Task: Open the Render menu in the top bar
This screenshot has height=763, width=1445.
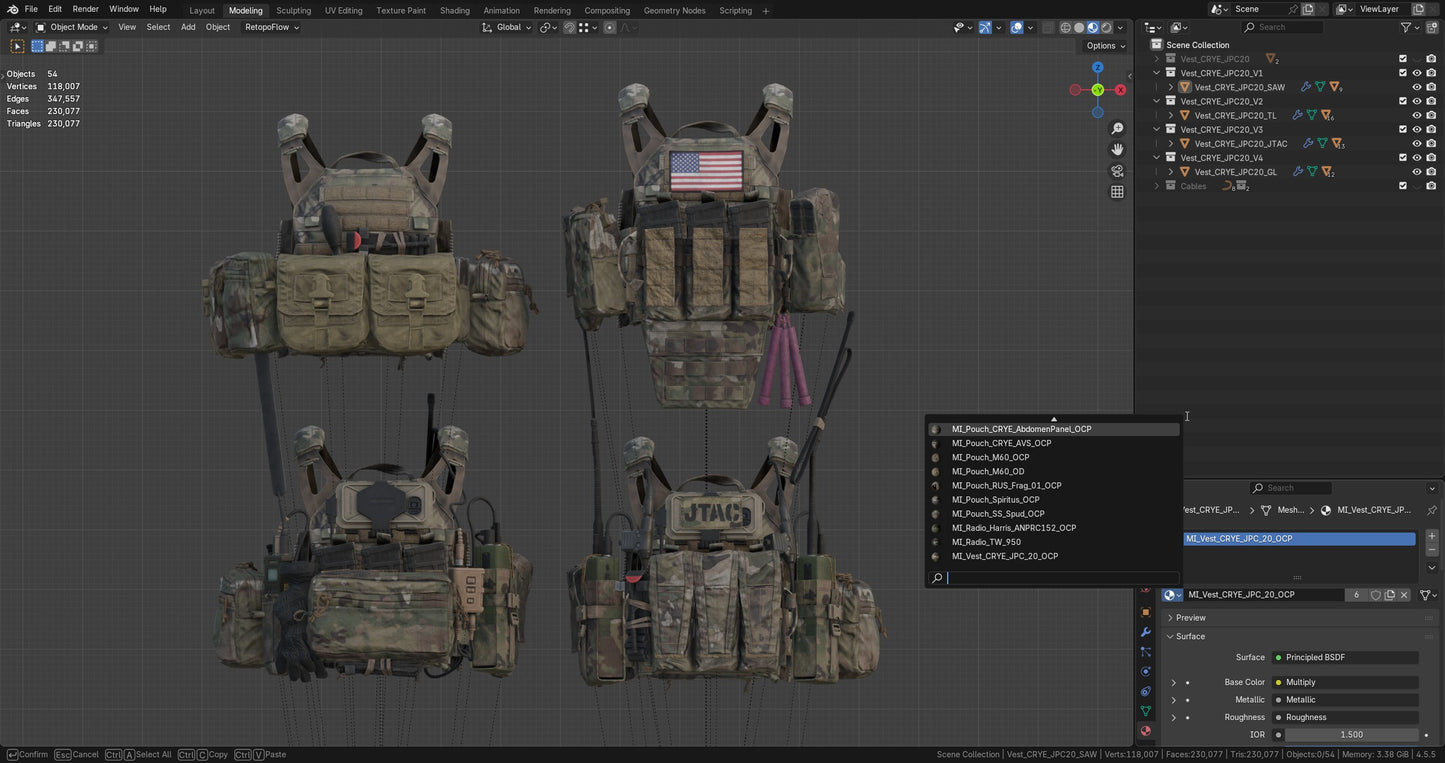Action: tap(86, 10)
